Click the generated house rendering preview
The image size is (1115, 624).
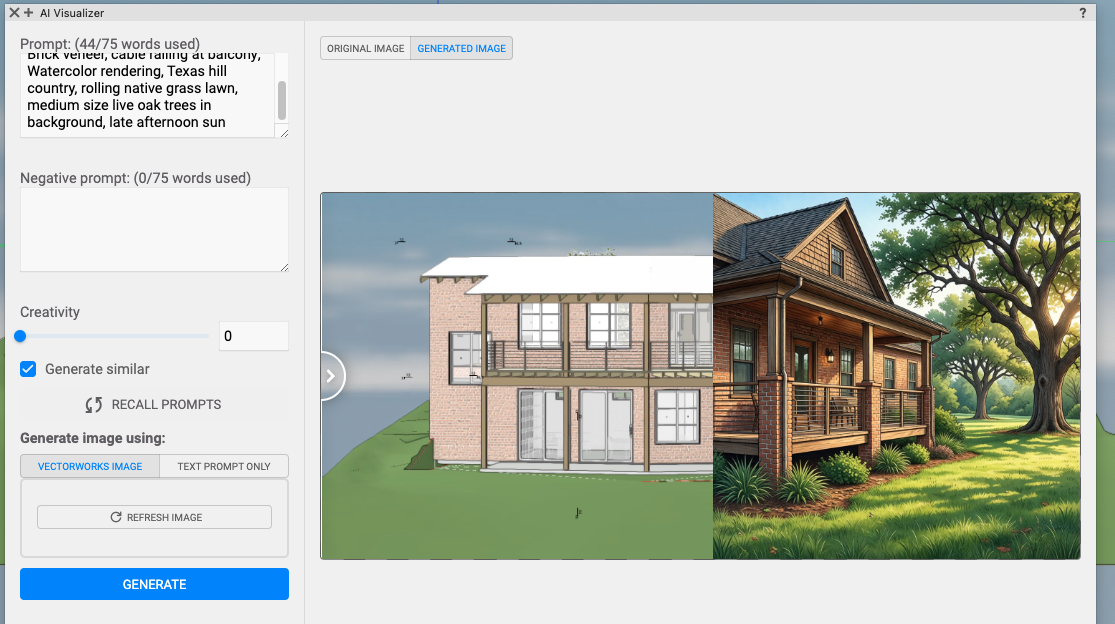(x=896, y=376)
